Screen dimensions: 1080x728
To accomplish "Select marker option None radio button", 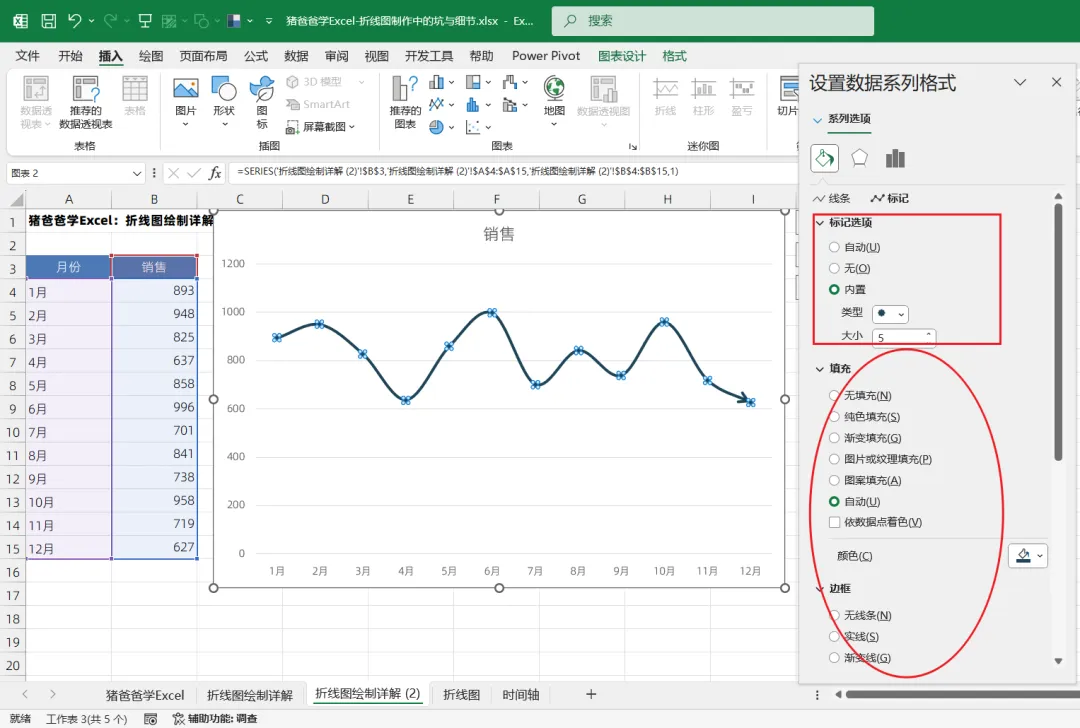I will point(834,268).
